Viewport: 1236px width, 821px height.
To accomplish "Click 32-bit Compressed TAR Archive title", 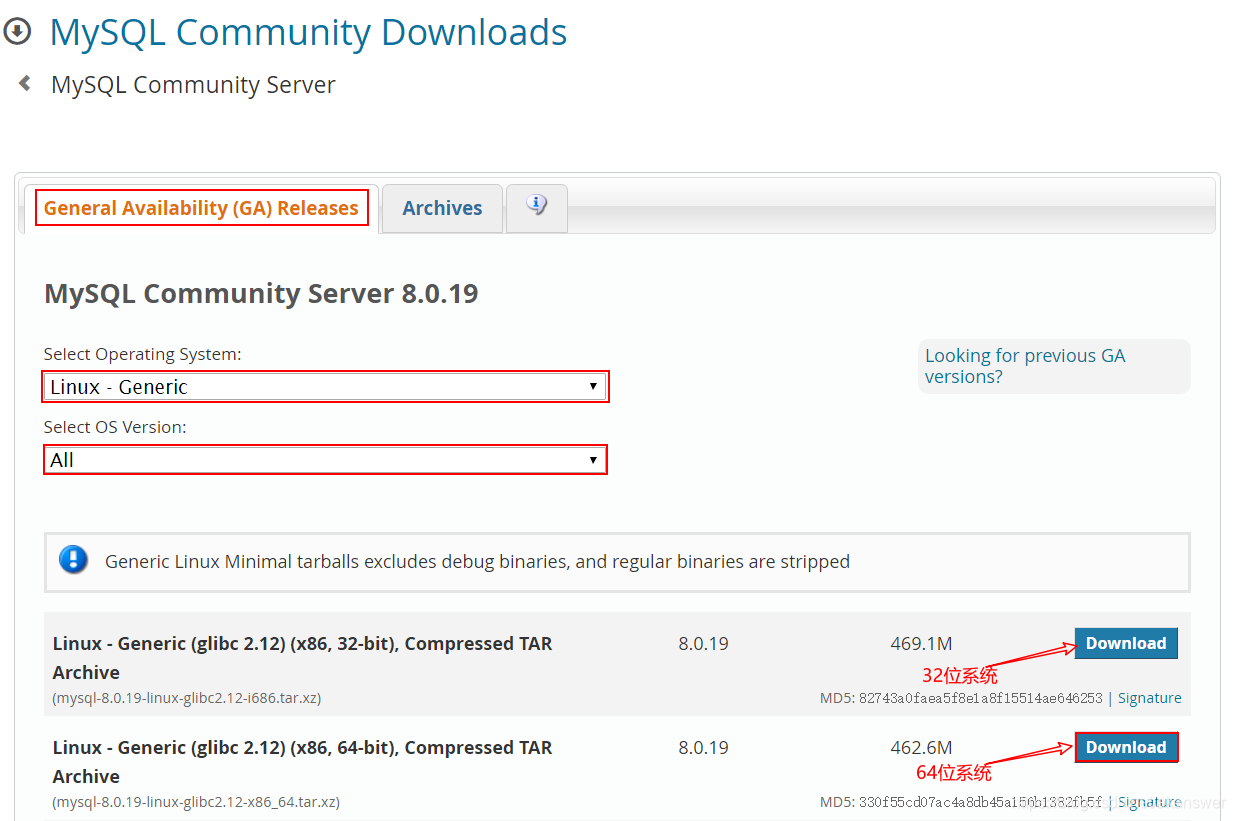I will pyautogui.click(x=302, y=658).
